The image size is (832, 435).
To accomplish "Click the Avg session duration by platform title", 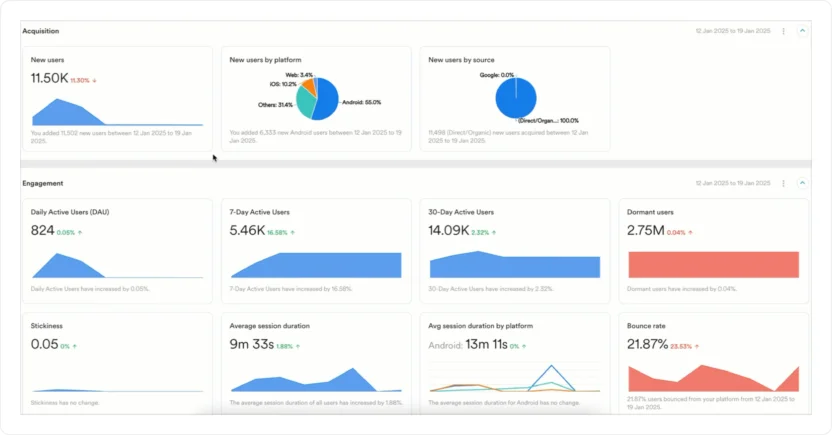I will pyautogui.click(x=481, y=326).
